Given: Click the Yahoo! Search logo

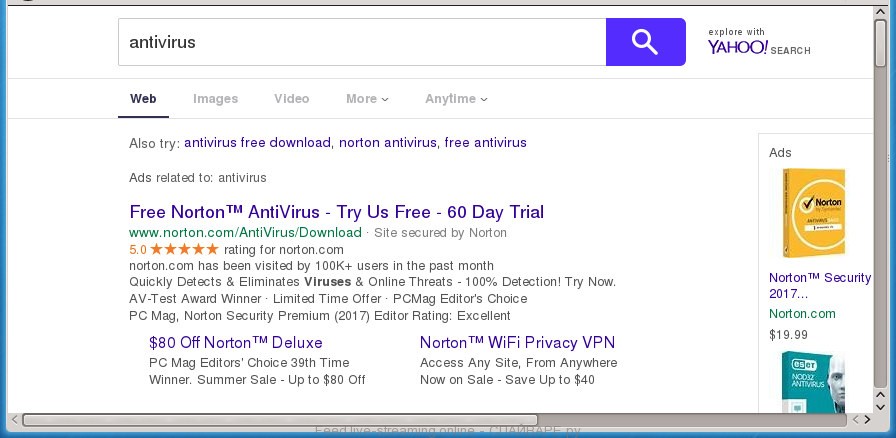Looking at the screenshot, I should pos(759,42).
